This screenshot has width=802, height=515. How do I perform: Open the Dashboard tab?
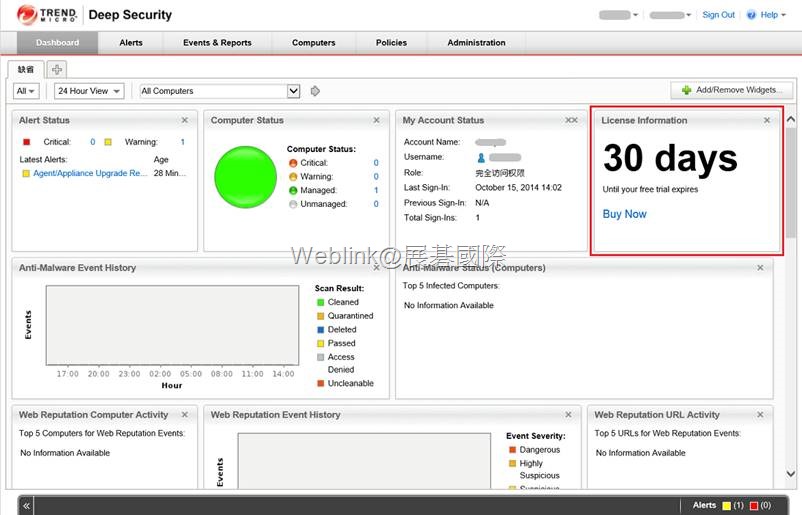(x=57, y=42)
